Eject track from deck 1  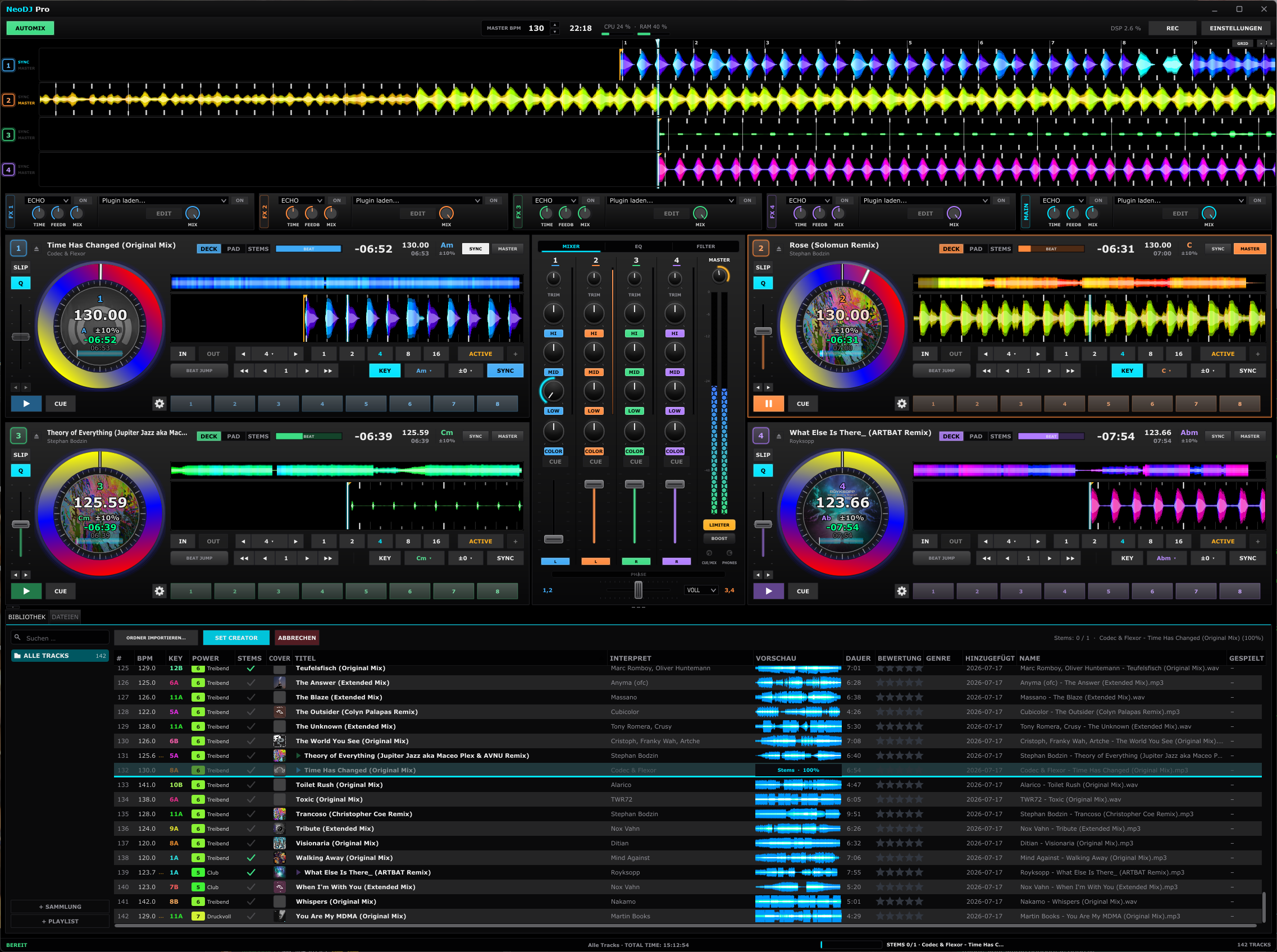tap(37, 249)
